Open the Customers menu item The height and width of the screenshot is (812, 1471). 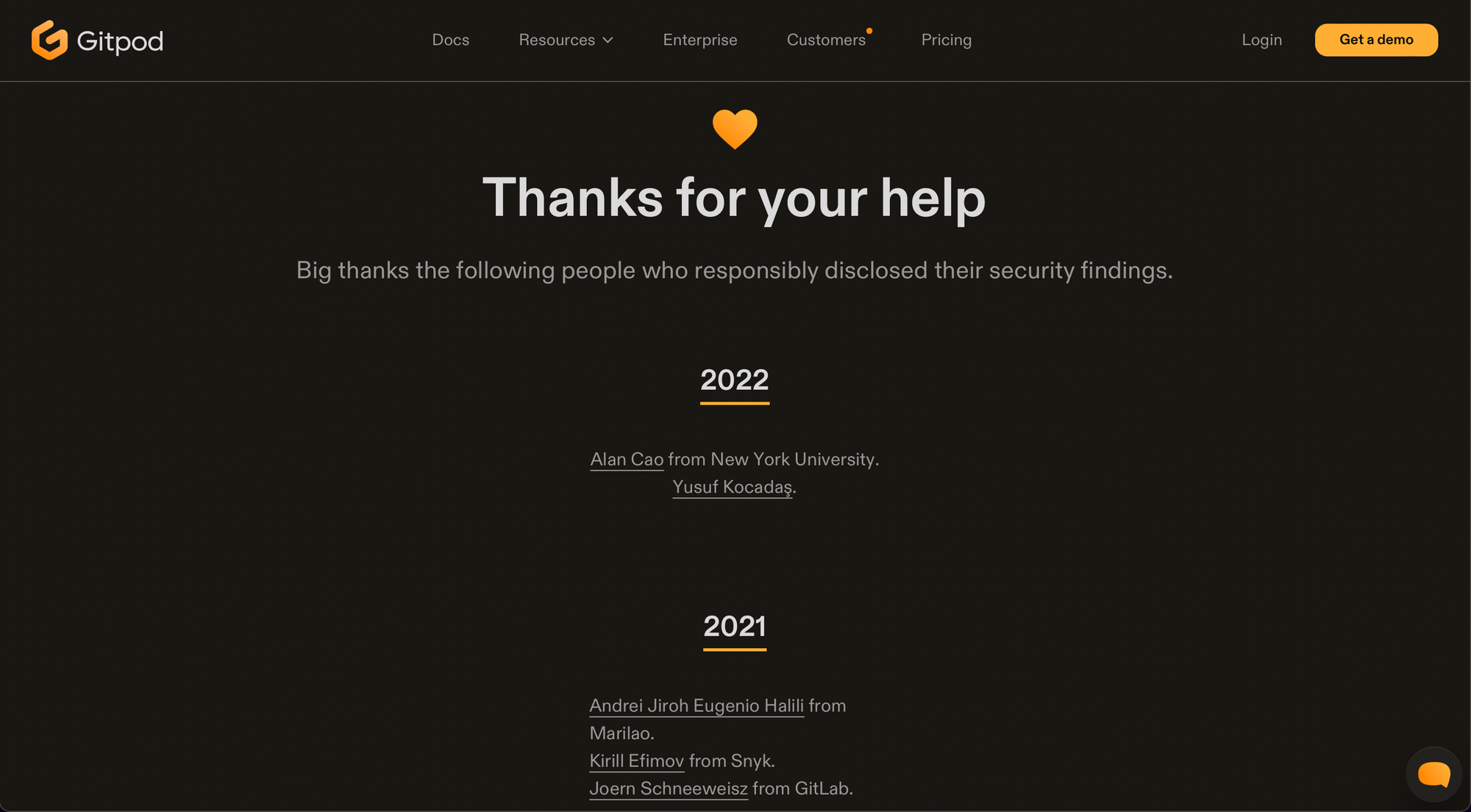point(826,40)
